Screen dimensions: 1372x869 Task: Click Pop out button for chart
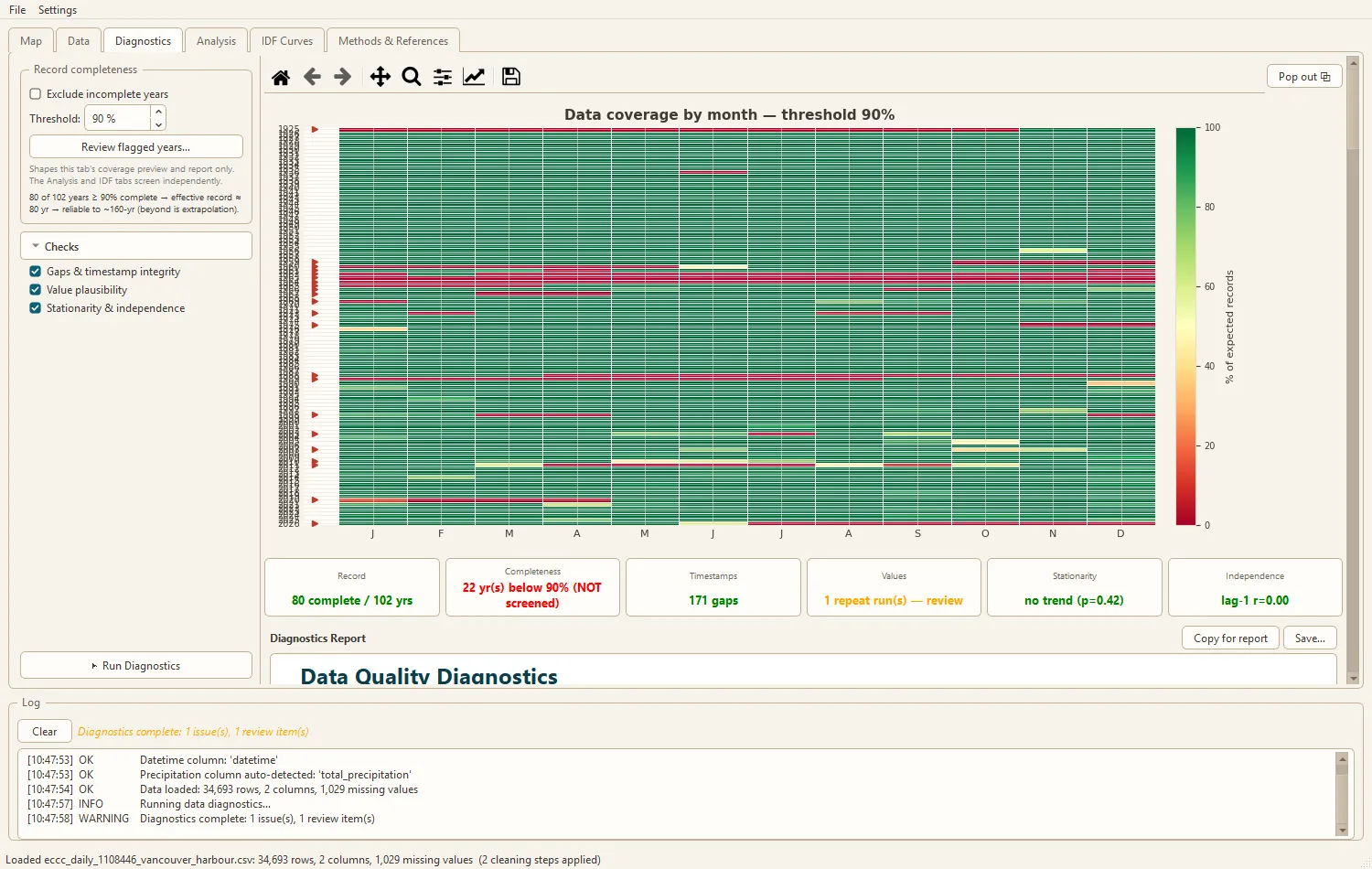(1304, 77)
